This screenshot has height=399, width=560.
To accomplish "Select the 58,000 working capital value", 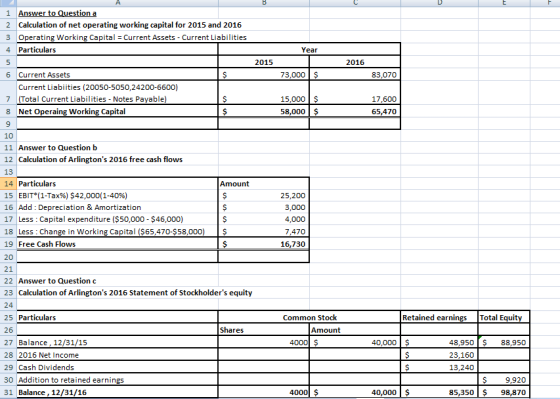I will coord(264,111).
